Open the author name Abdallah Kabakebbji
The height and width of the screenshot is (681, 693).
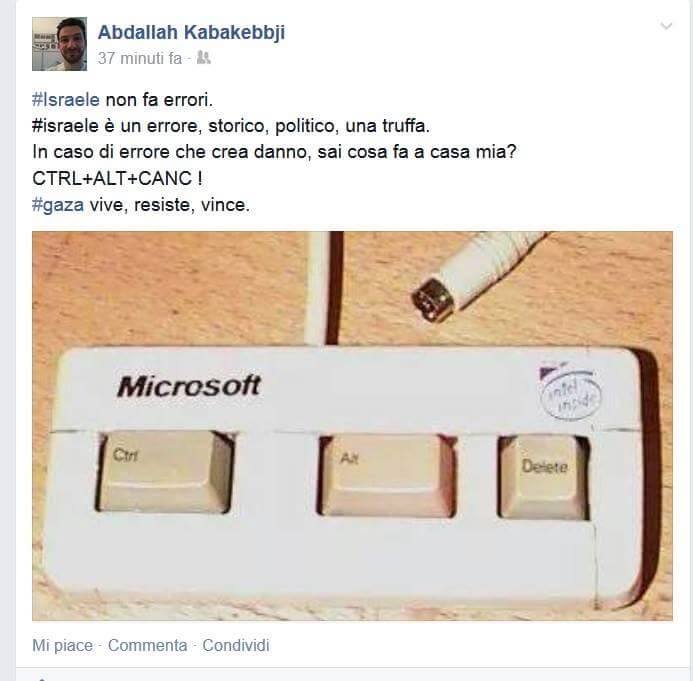pyautogui.click(x=191, y=33)
